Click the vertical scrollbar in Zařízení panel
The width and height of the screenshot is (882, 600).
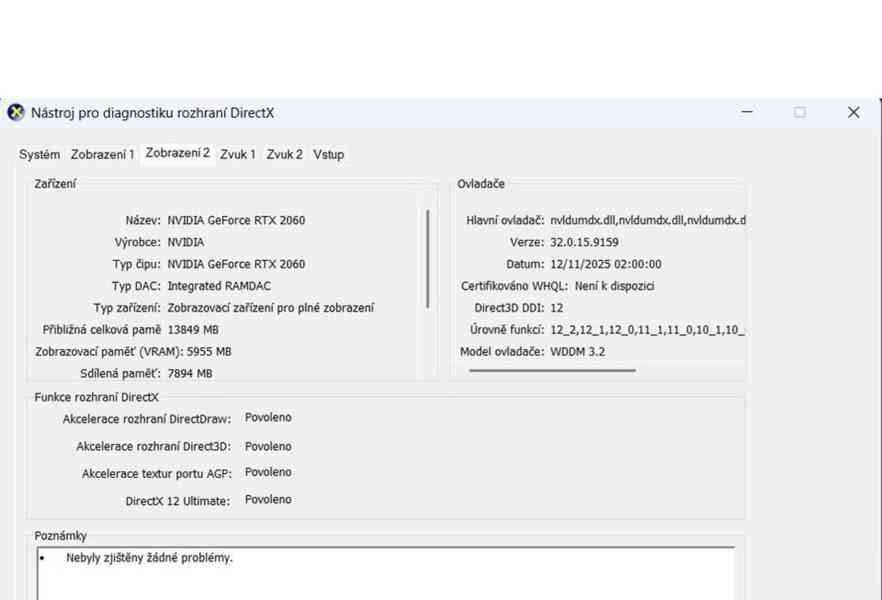tap(428, 258)
